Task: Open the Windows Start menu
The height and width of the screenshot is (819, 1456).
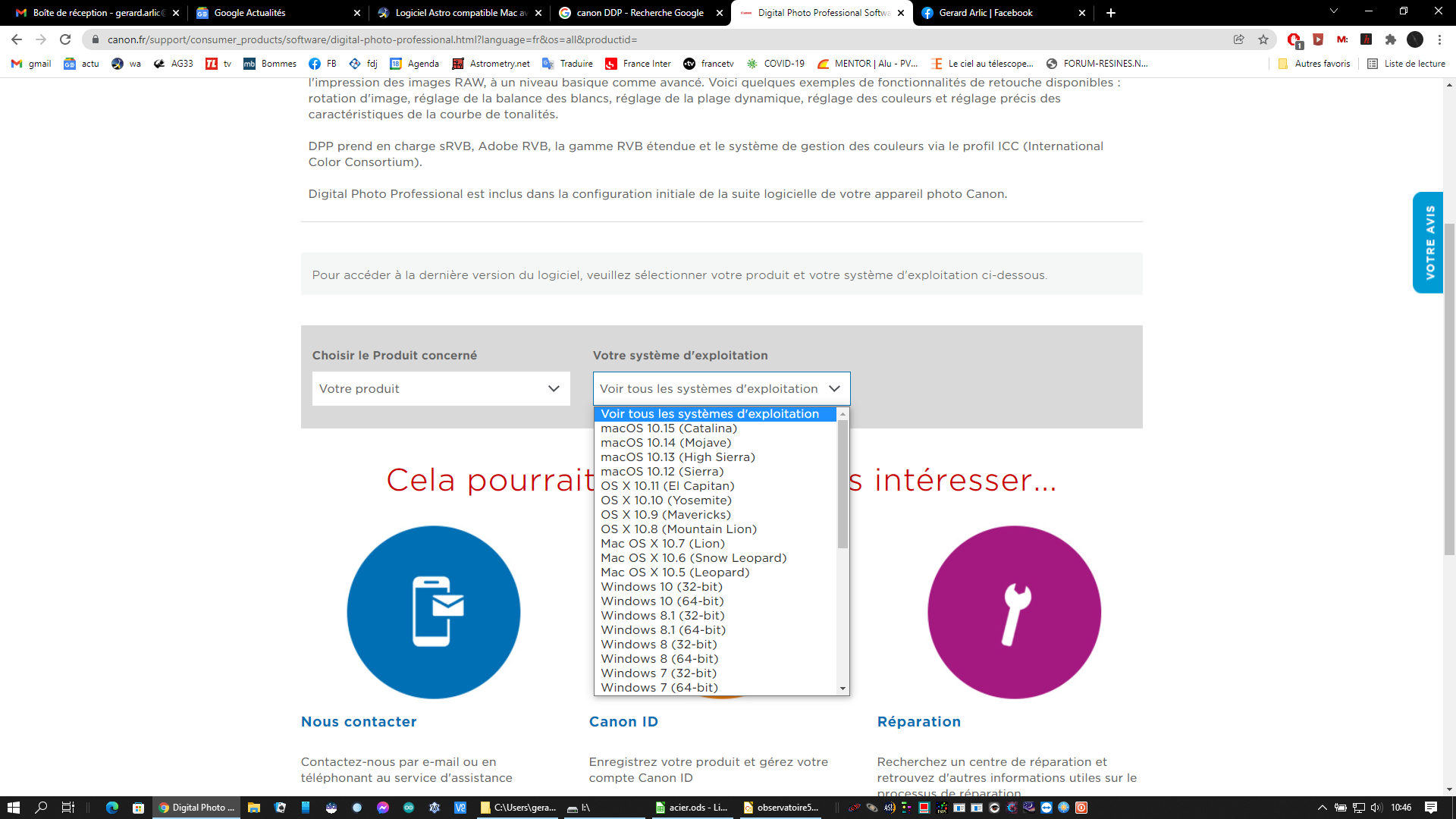Action: [x=13, y=808]
